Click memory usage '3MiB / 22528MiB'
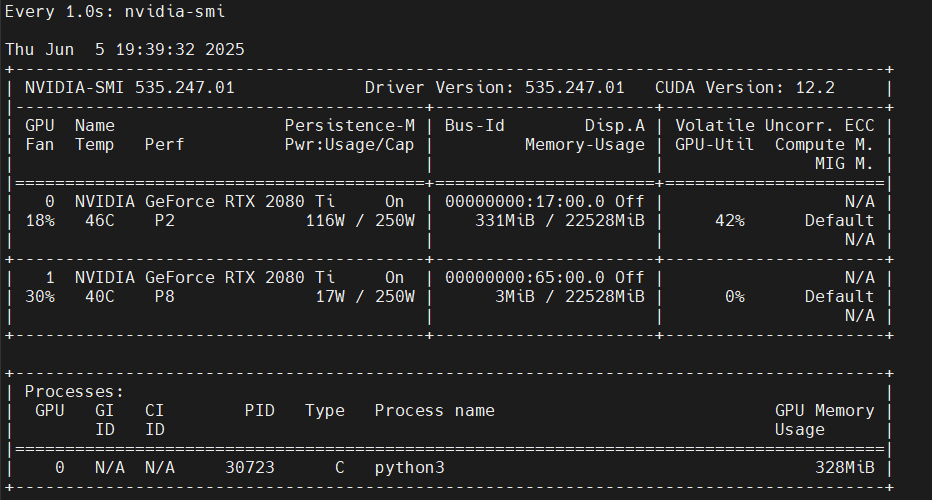932x500 pixels. (x=570, y=297)
